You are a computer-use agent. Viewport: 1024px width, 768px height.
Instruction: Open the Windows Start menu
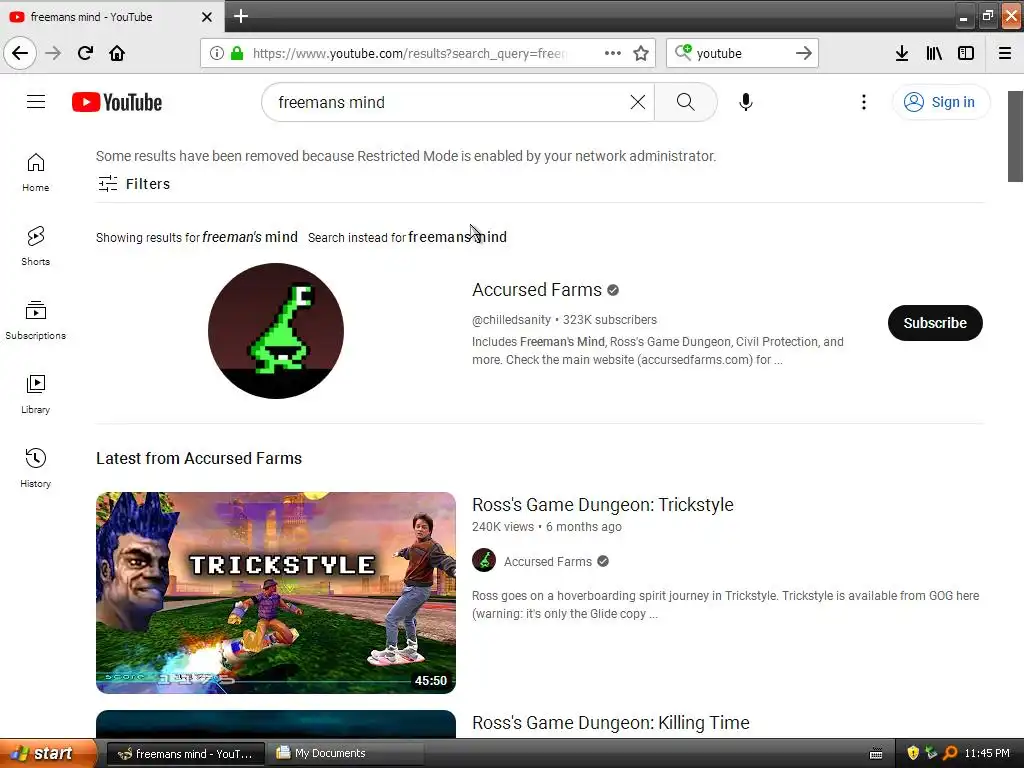47,753
